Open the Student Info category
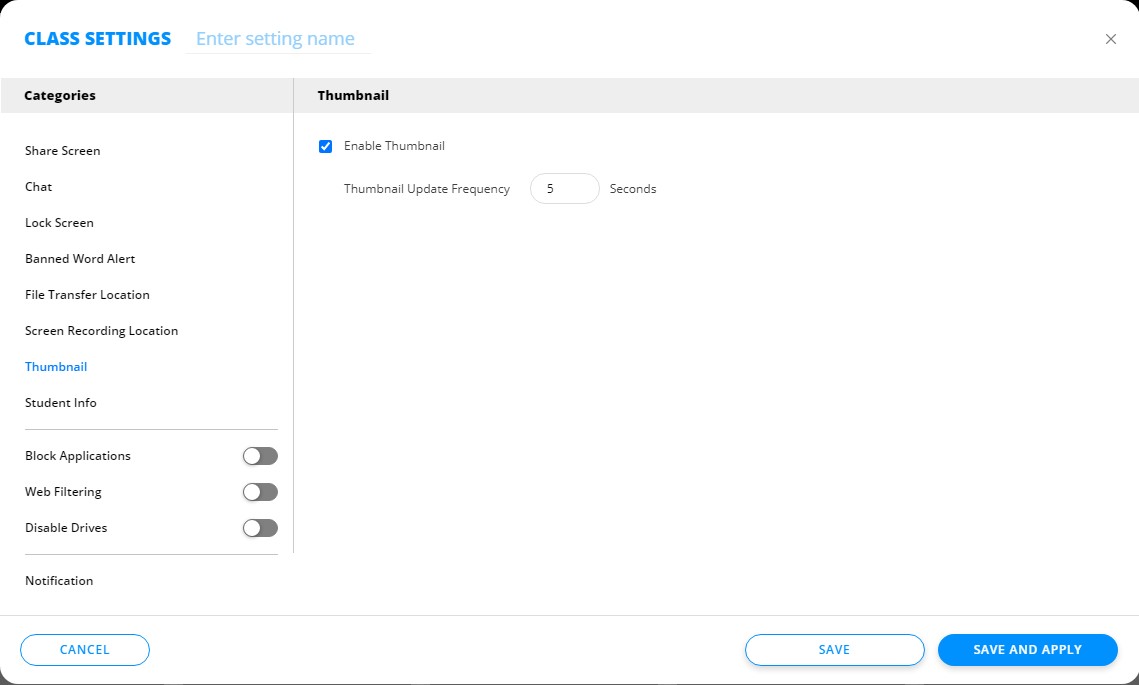This screenshot has width=1139, height=685. [61, 403]
